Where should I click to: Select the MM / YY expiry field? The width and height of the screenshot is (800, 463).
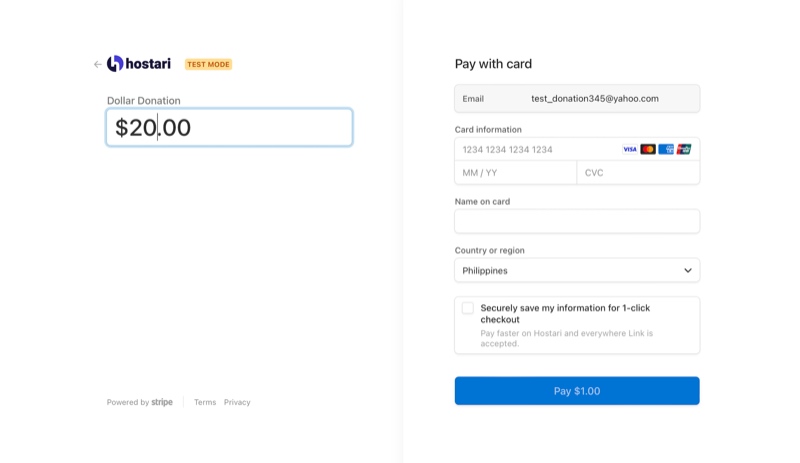click(x=515, y=173)
